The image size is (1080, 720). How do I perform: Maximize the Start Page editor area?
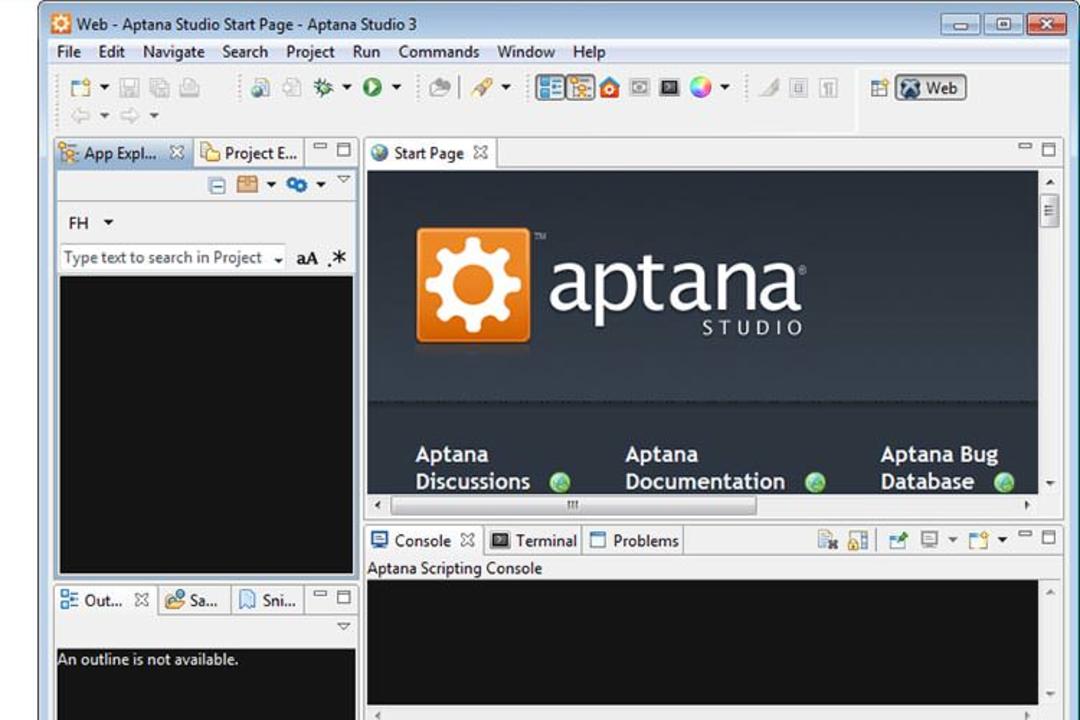point(1049,150)
